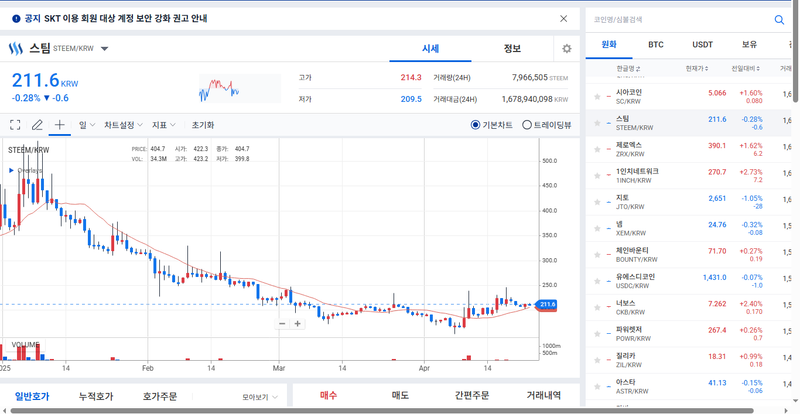Viewport: 800px width, 414px height.
Task: Favorite star for 질리카 ZIL/KRW
Action: (x=597, y=360)
